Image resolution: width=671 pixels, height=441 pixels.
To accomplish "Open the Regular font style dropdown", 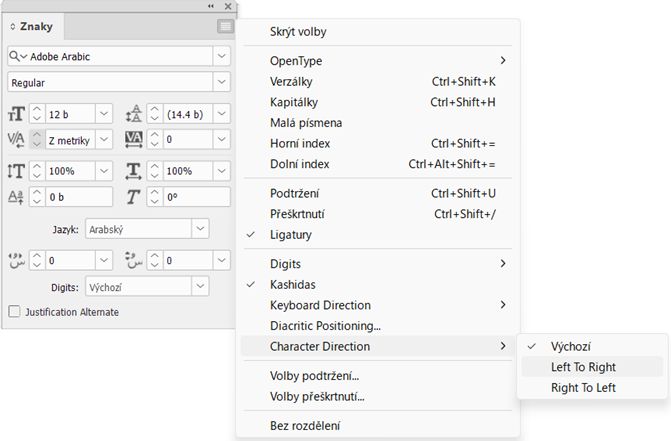I will click(222, 82).
